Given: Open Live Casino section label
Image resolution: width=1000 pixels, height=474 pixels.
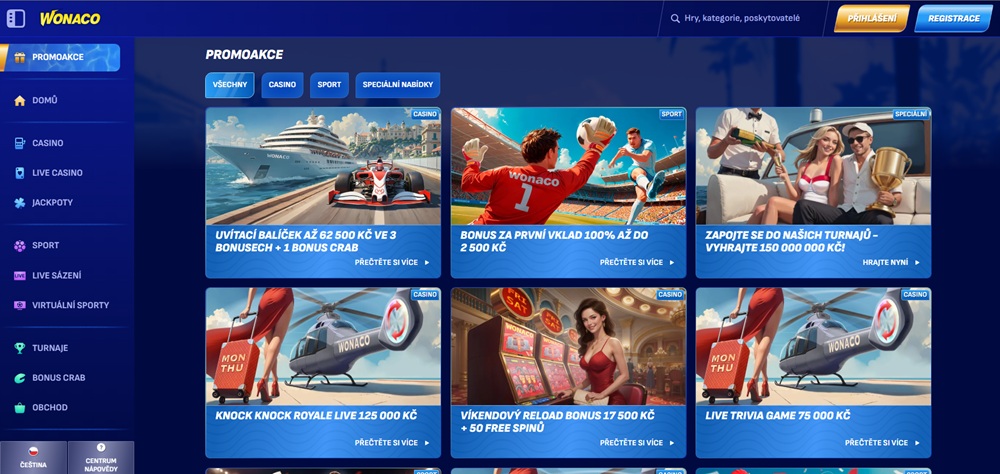Looking at the screenshot, I should point(57,173).
